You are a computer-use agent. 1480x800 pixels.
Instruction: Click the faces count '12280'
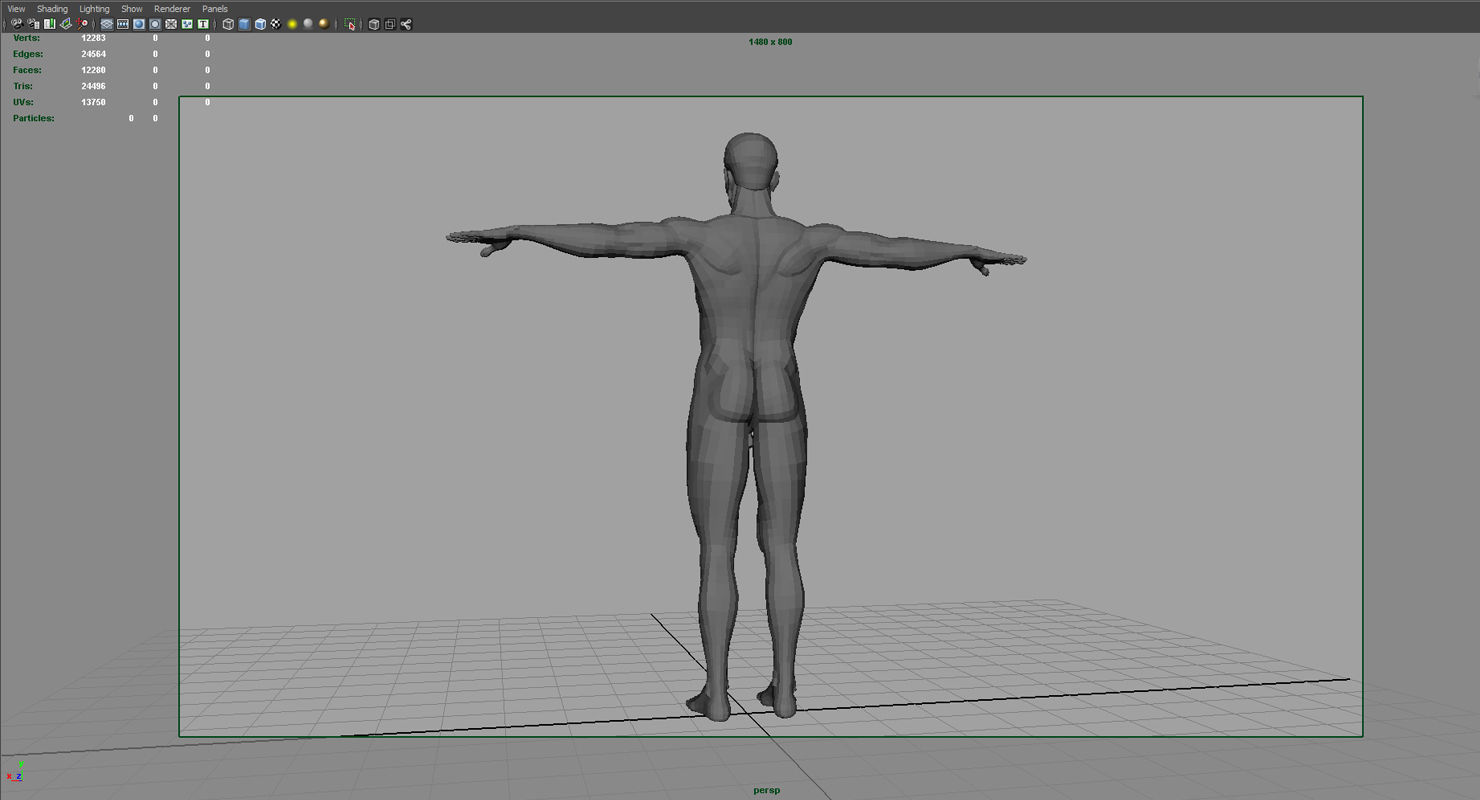click(94, 70)
